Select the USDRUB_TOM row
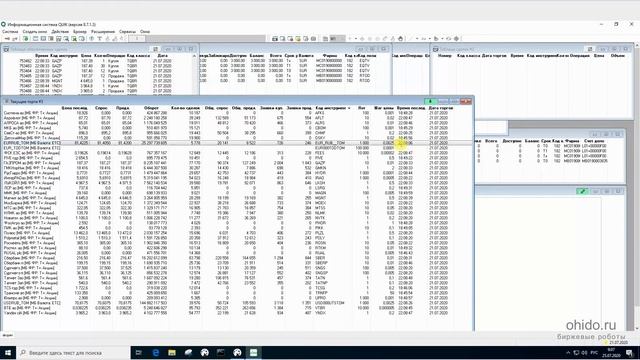Viewport: 640px width, 360px height. (237, 303)
